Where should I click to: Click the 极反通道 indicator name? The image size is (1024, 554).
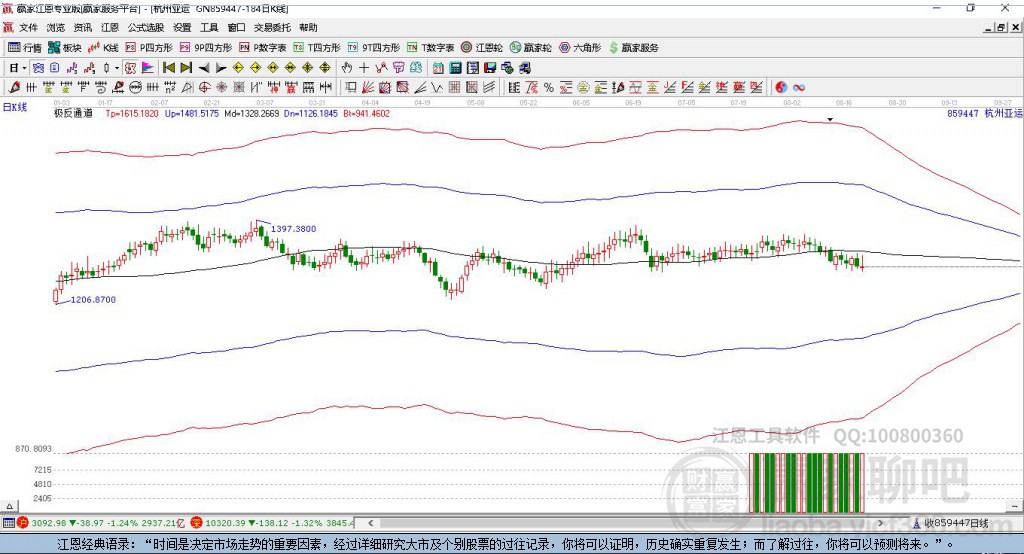coord(73,114)
